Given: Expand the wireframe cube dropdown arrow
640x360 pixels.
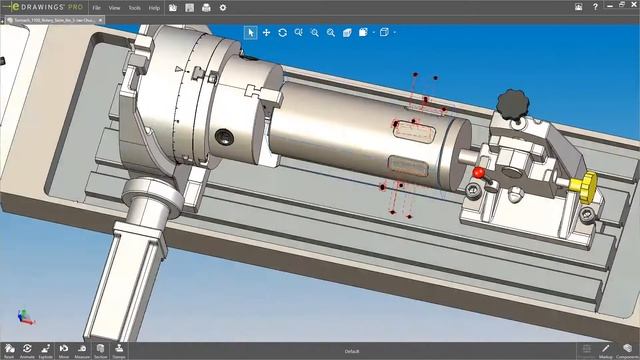Looking at the screenshot, I should [x=395, y=33].
